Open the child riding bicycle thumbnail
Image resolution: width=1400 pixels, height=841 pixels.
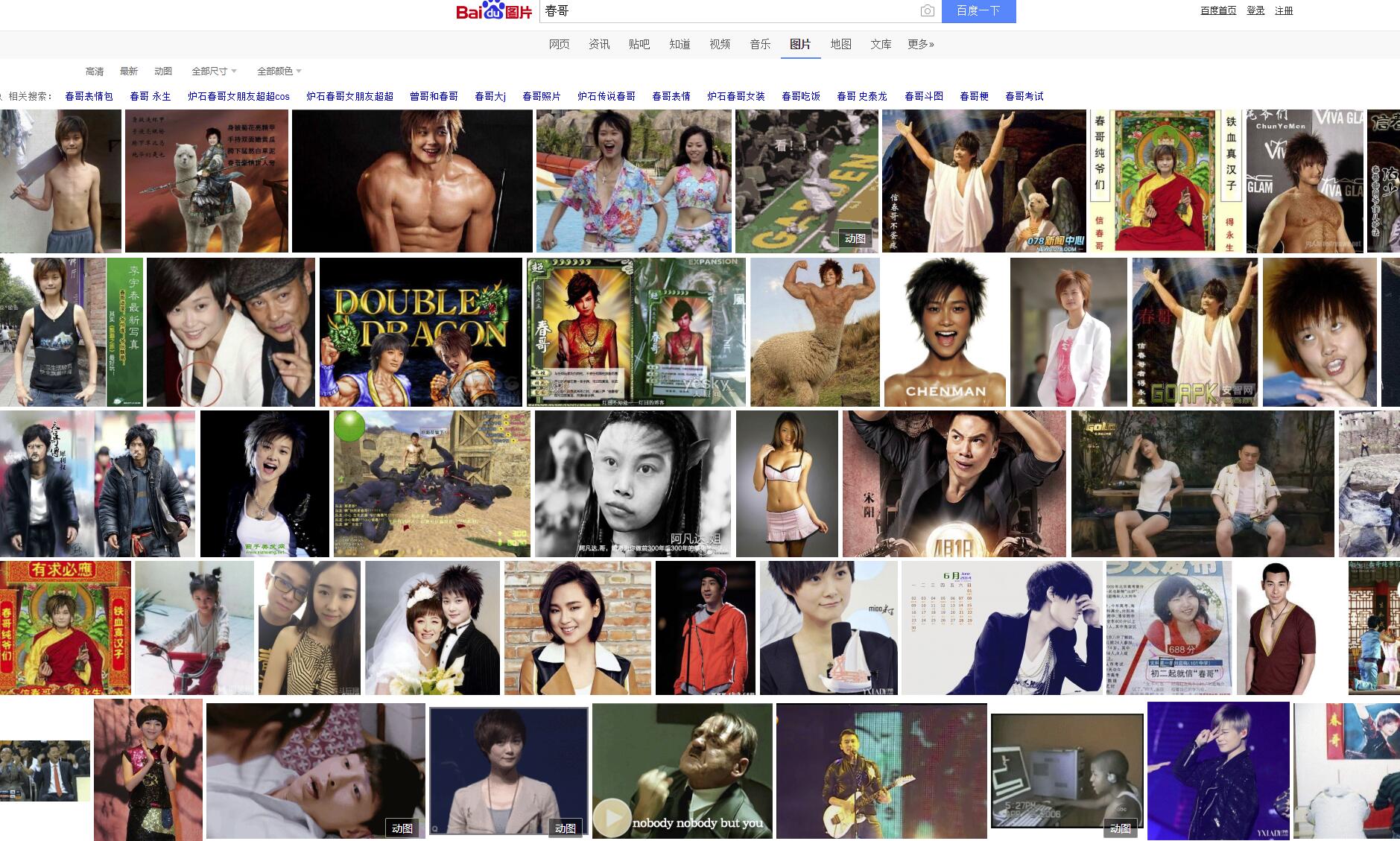(194, 628)
